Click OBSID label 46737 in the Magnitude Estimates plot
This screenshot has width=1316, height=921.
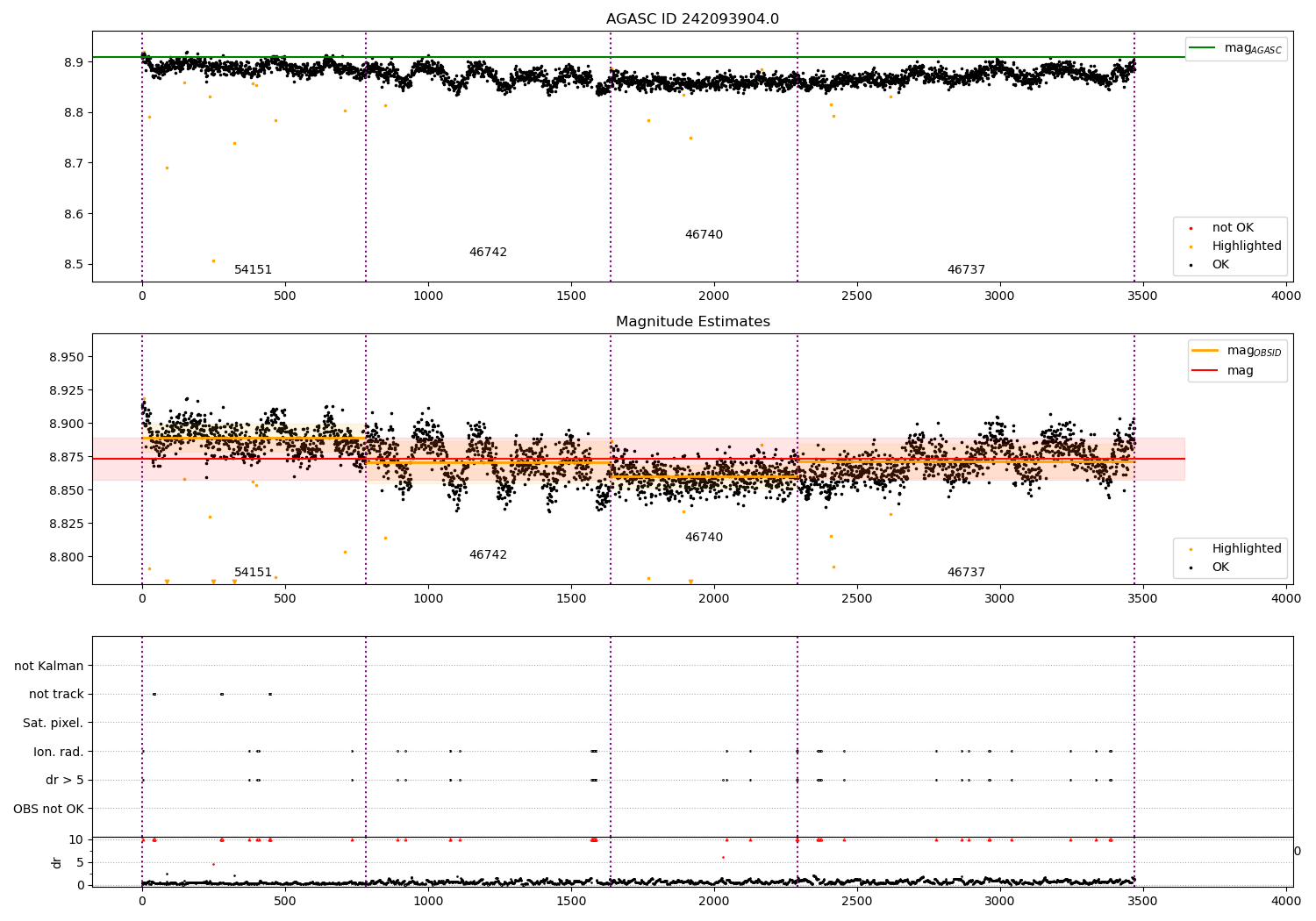pyautogui.click(x=966, y=573)
